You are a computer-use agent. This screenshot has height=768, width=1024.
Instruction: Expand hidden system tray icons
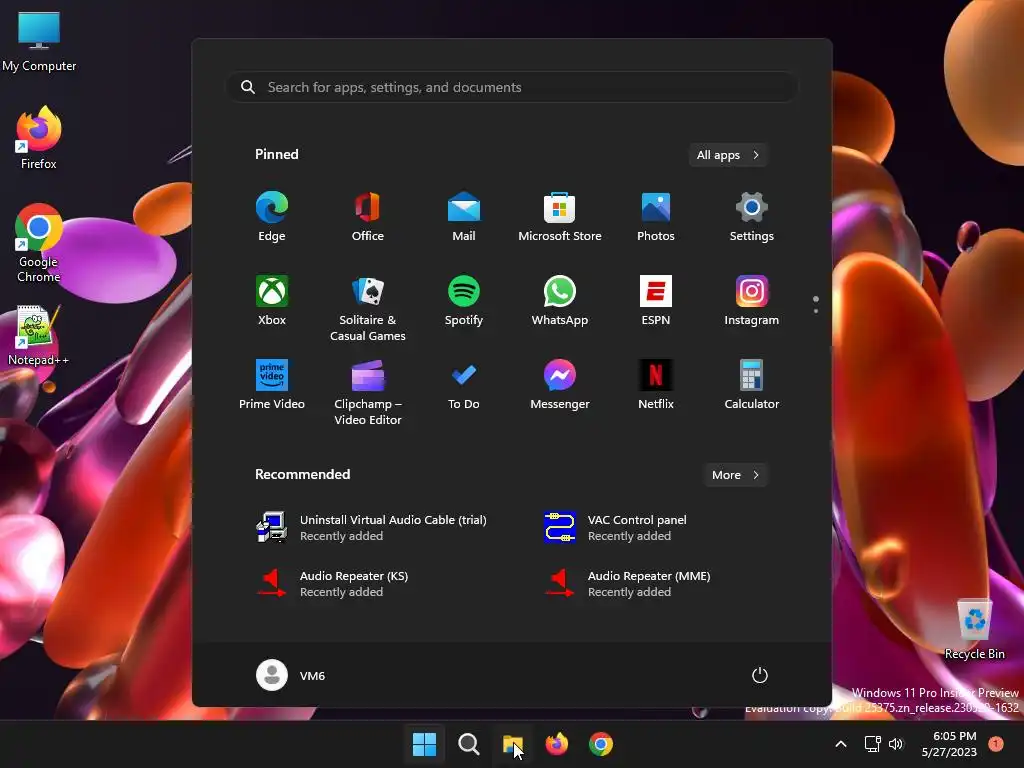[x=841, y=744]
